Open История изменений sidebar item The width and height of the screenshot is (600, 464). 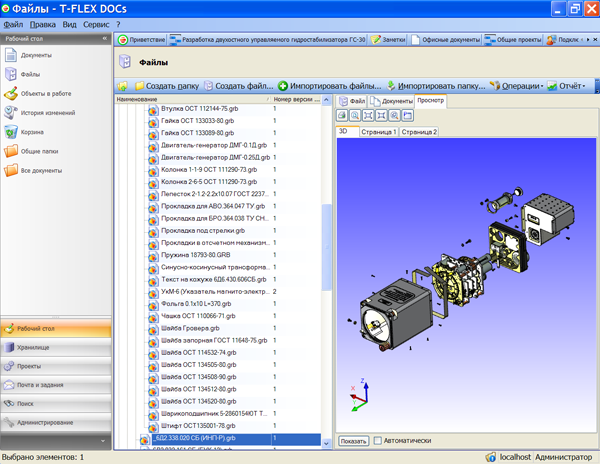coord(40,113)
